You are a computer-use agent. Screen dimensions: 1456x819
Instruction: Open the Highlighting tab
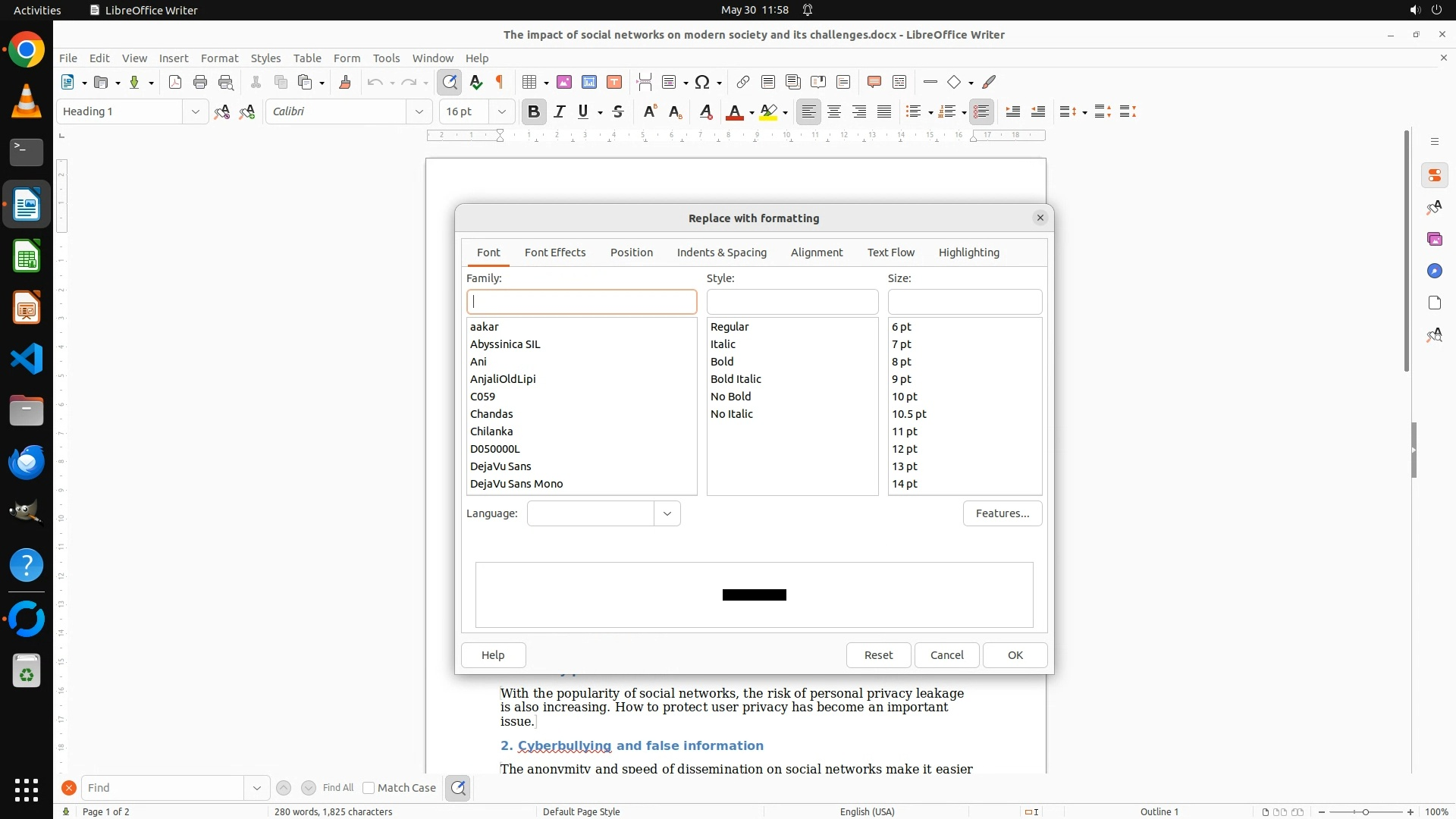click(x=968, y=253)
